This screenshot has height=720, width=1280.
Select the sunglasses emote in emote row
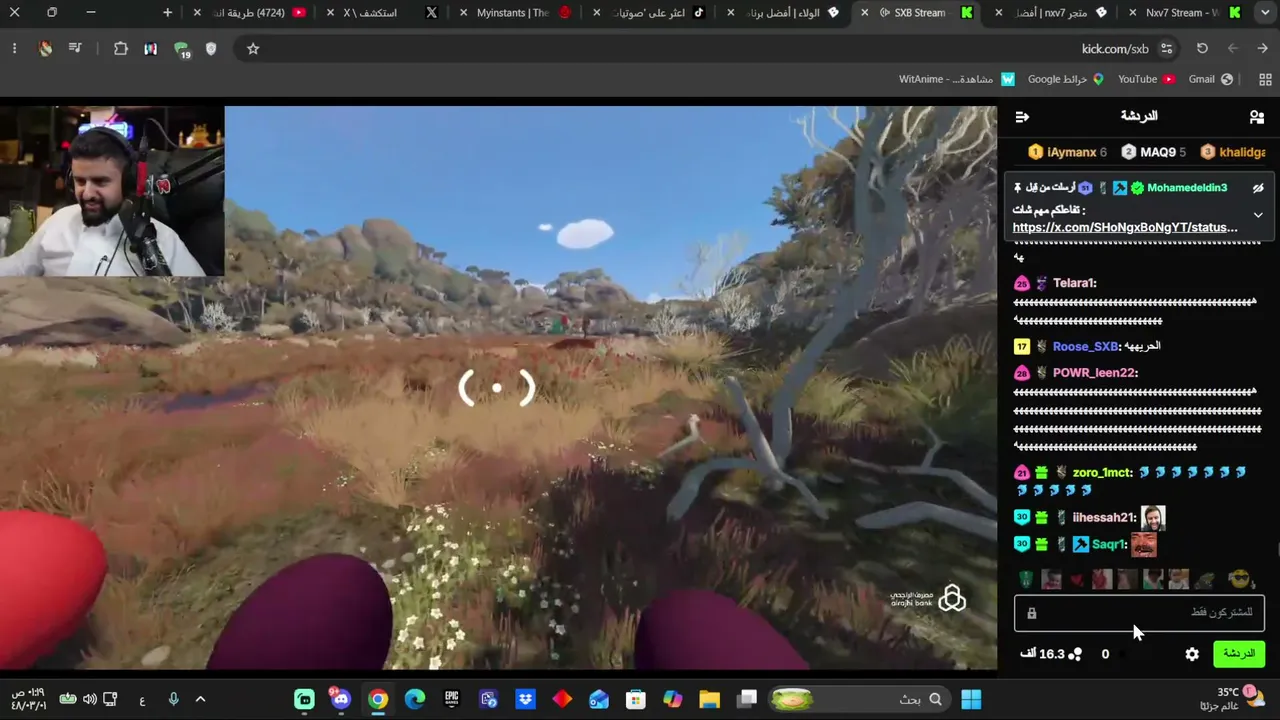(x=1240, y=579)
